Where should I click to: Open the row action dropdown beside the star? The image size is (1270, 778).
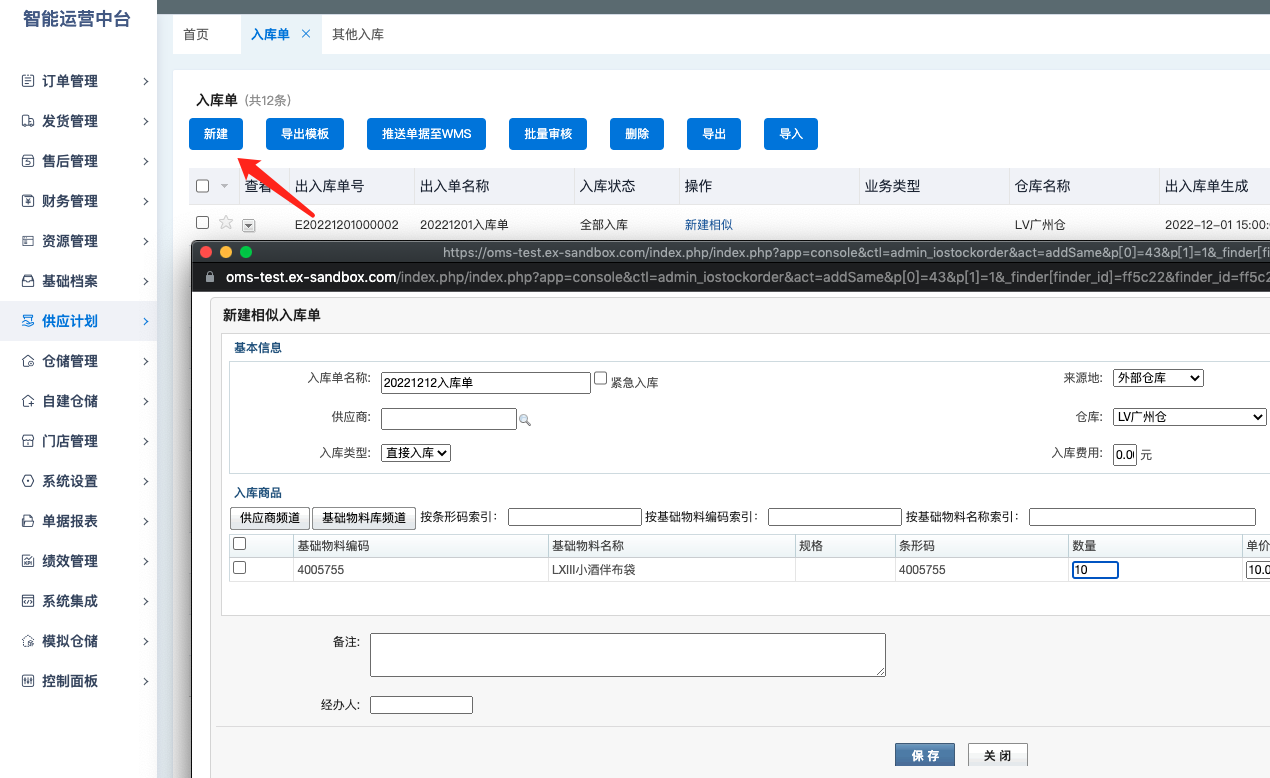(249, 226)
